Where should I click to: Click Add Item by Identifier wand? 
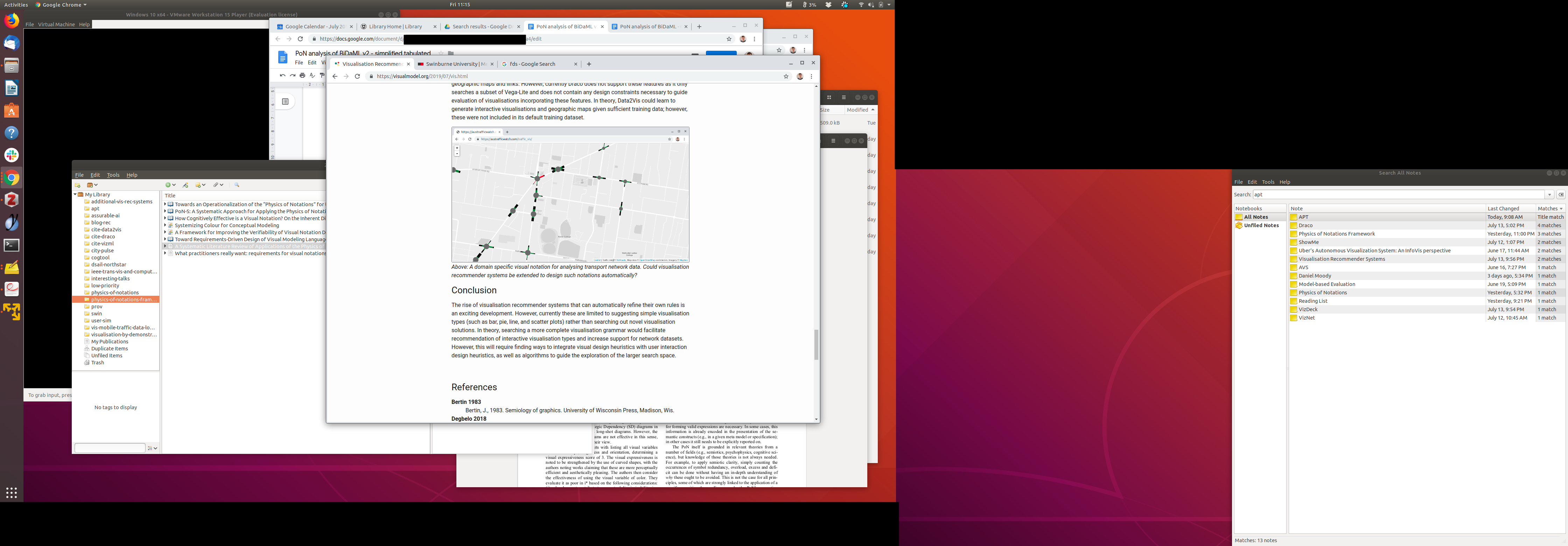click(185, 185)
